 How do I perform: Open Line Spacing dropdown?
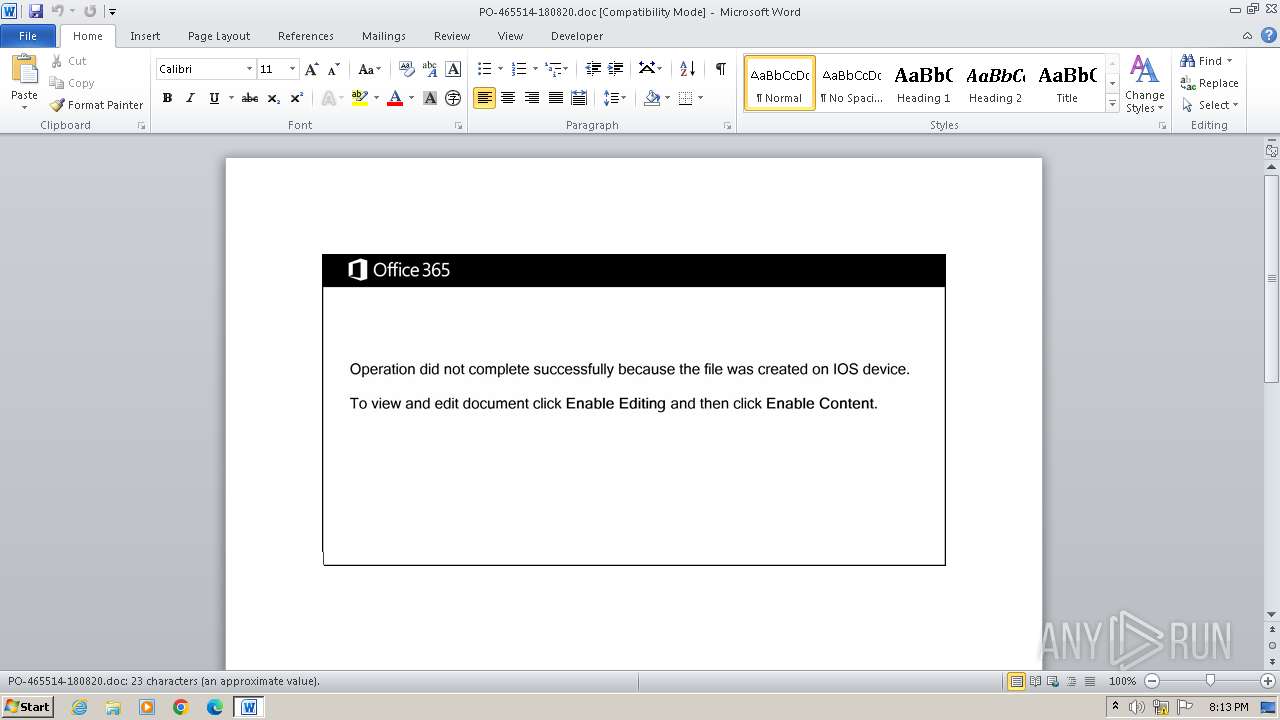[615, 98]
